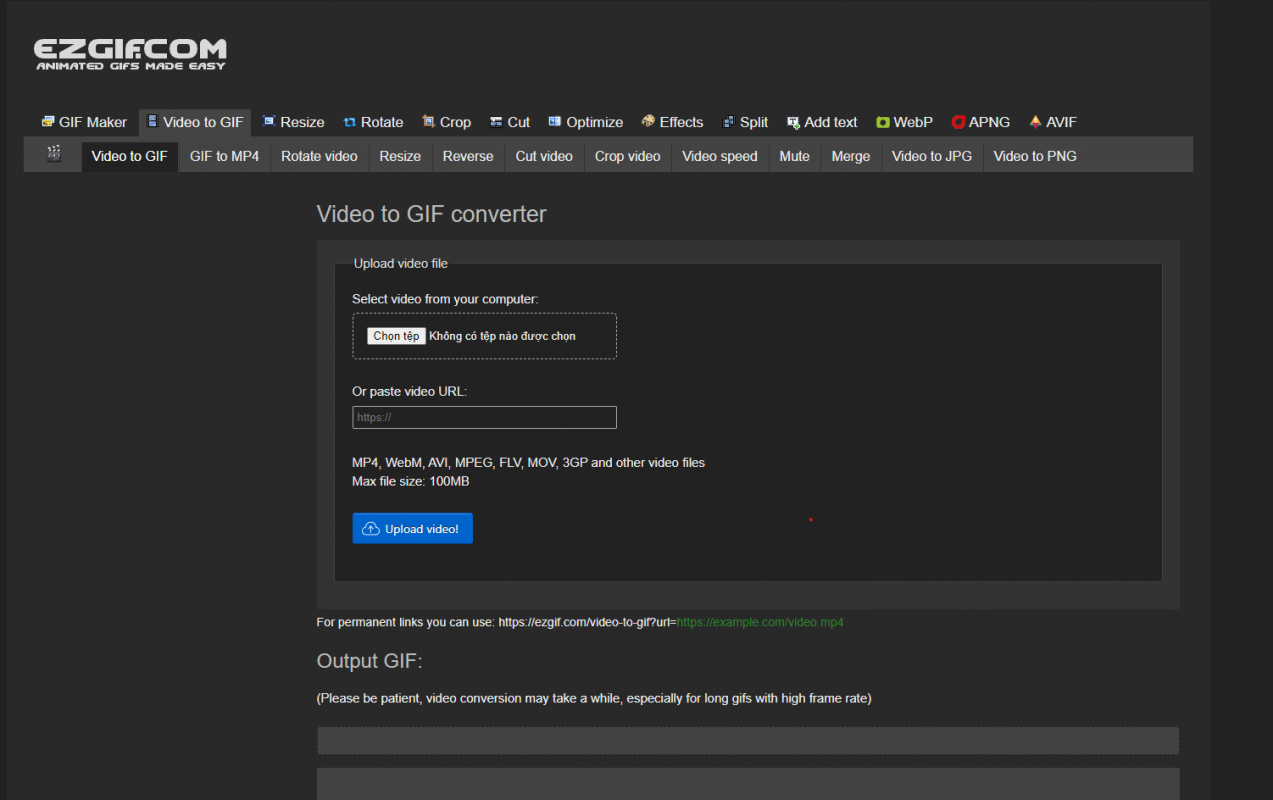Screen dimensions: 1273x800
Task: Switch to the Merge tab
Action: [851, 156]
